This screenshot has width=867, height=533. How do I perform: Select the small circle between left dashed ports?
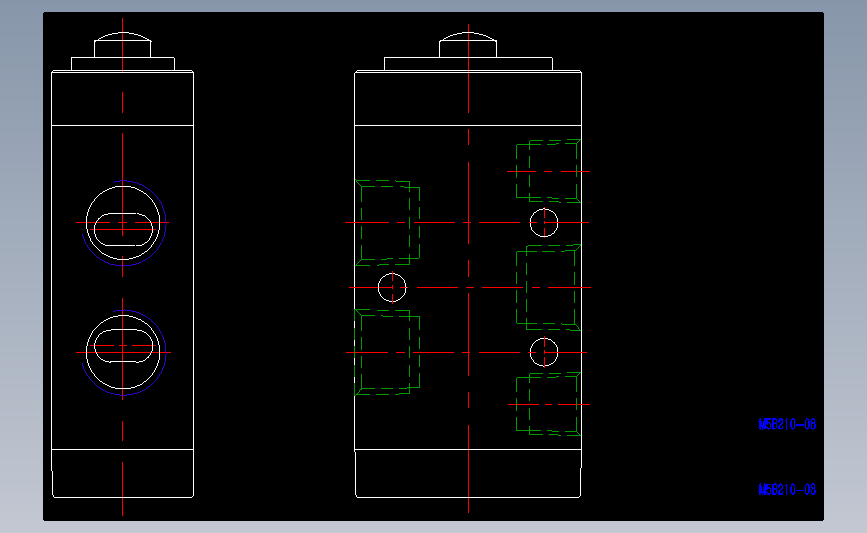pyautogui.click(x=392, y=288)
